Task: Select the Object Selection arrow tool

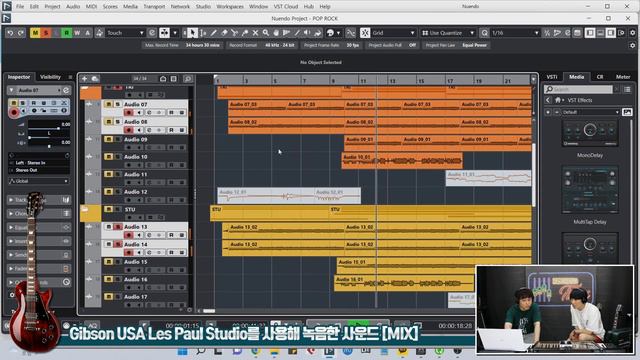Action: (192, 33)
